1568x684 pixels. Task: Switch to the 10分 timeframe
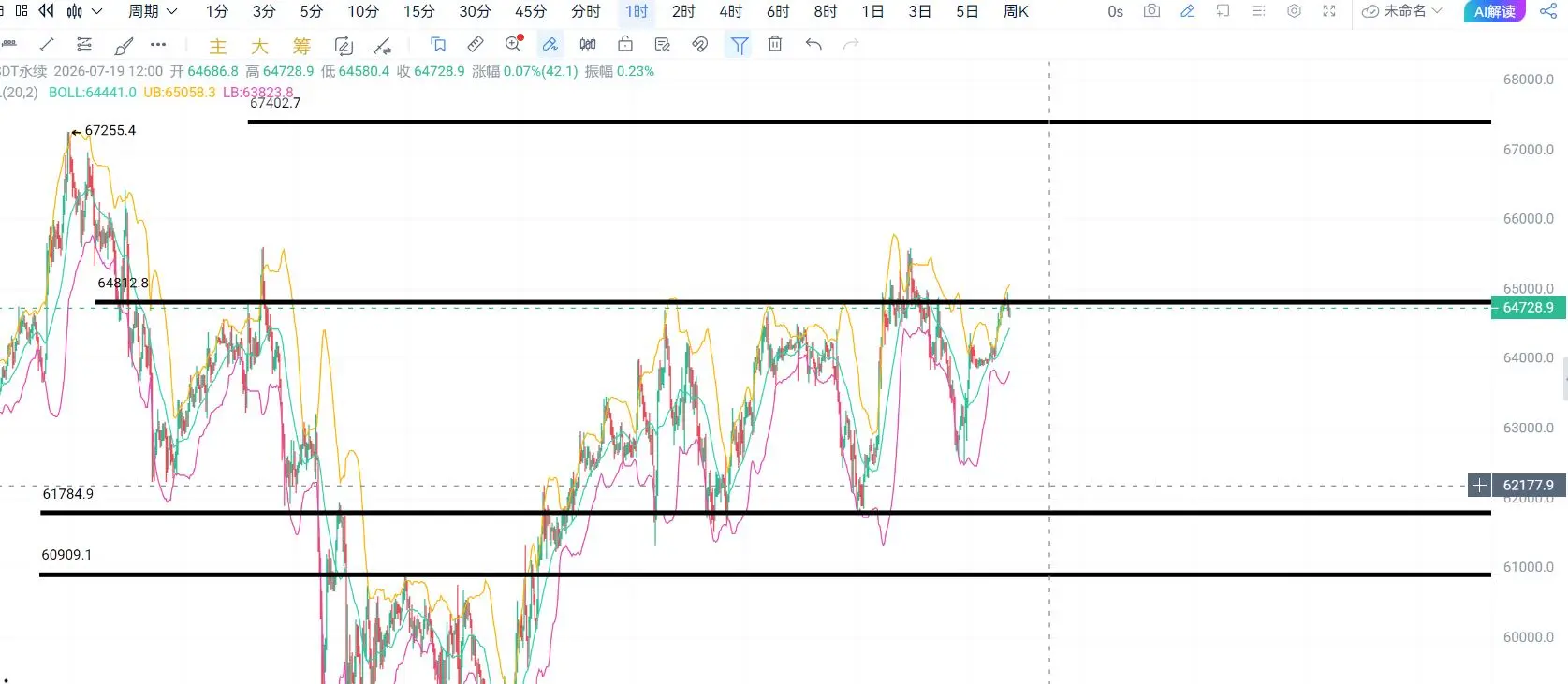pyautogui.click(x=363, y=11)
